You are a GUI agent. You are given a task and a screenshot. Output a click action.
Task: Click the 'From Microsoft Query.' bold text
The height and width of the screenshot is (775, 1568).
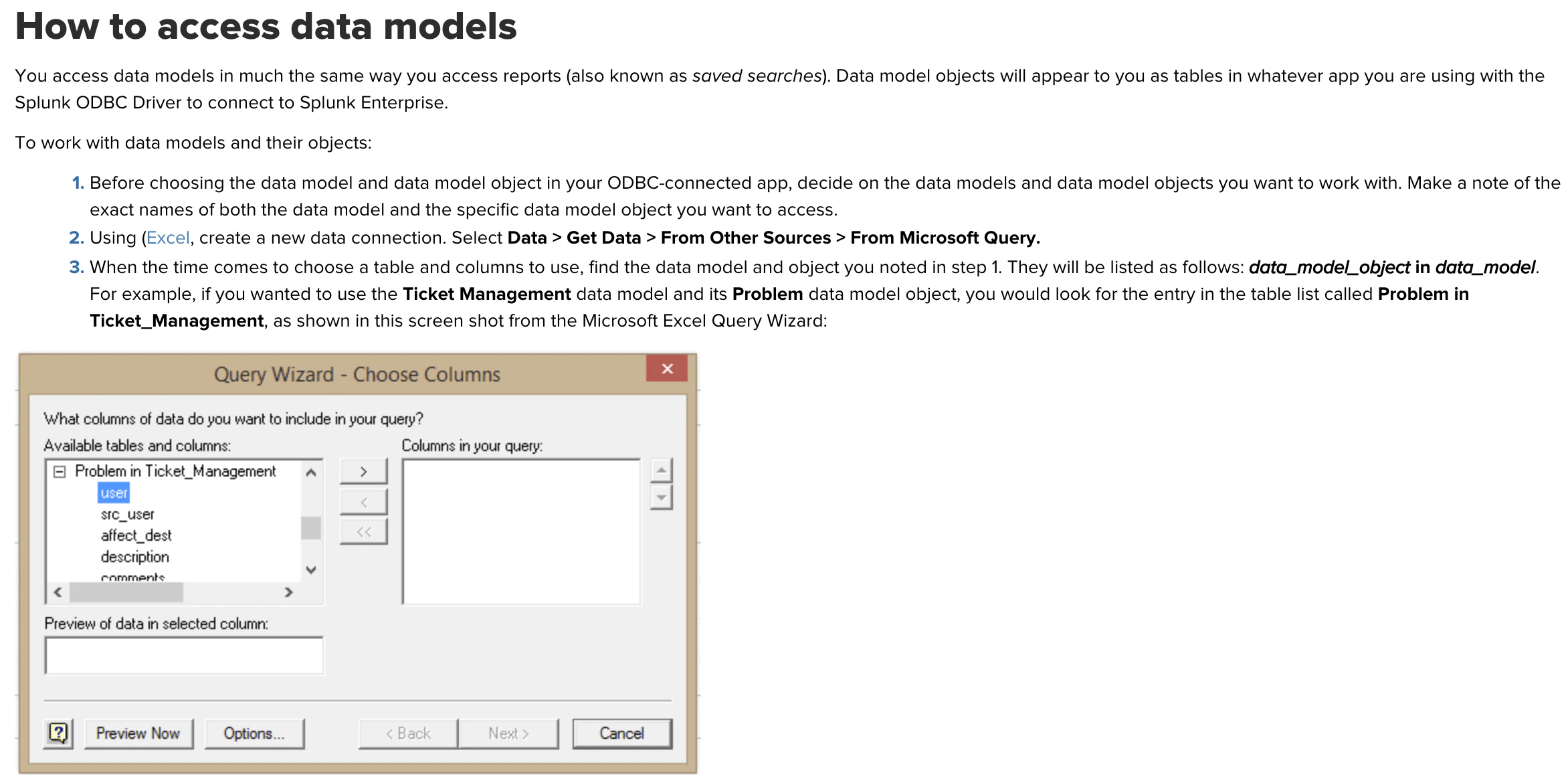tap(945, 238)
